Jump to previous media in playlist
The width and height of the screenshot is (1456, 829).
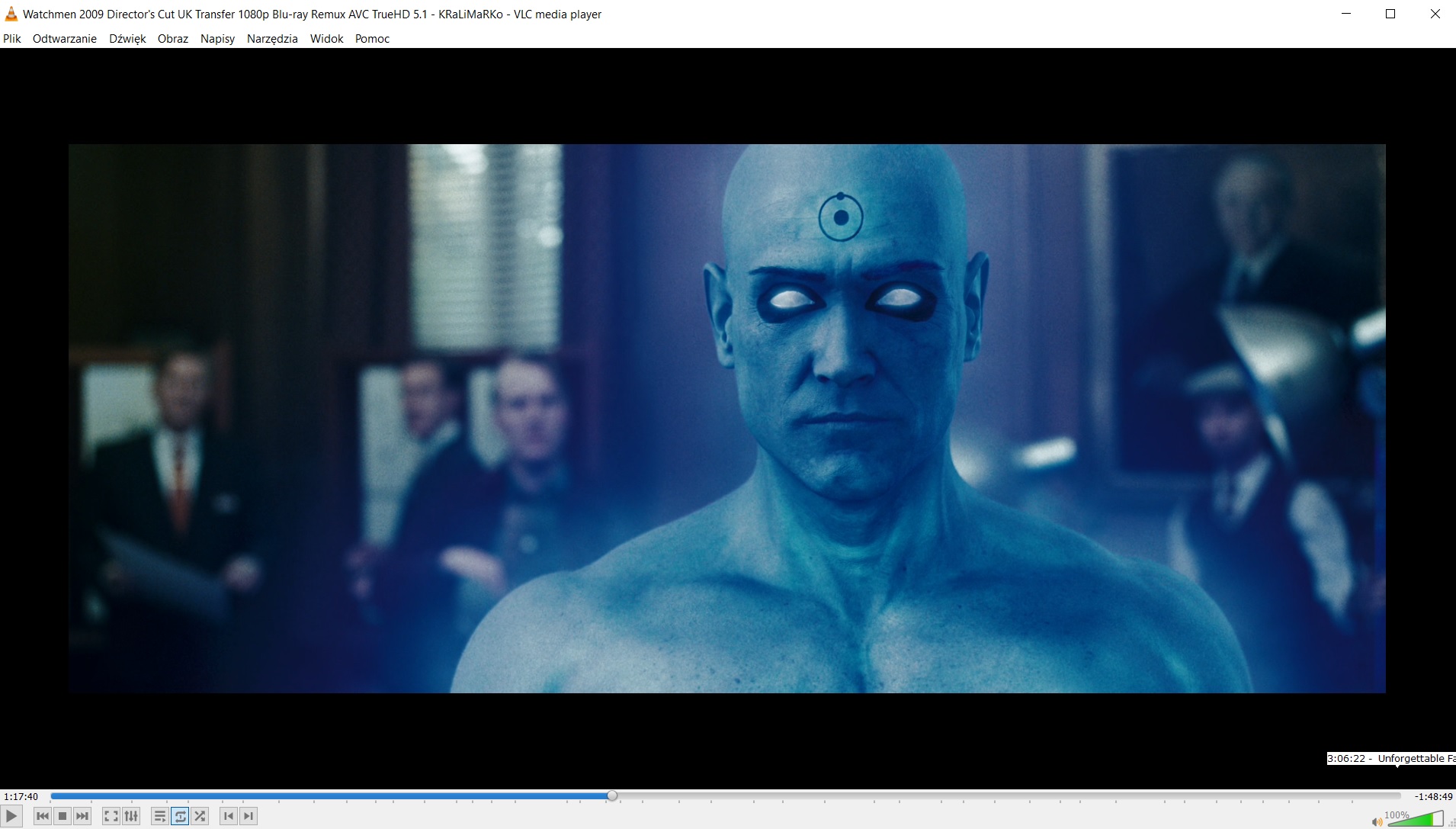pos(43,816)
